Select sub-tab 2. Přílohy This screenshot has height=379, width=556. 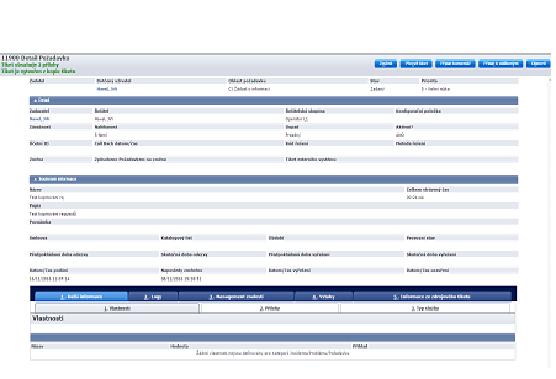(270, 308)
